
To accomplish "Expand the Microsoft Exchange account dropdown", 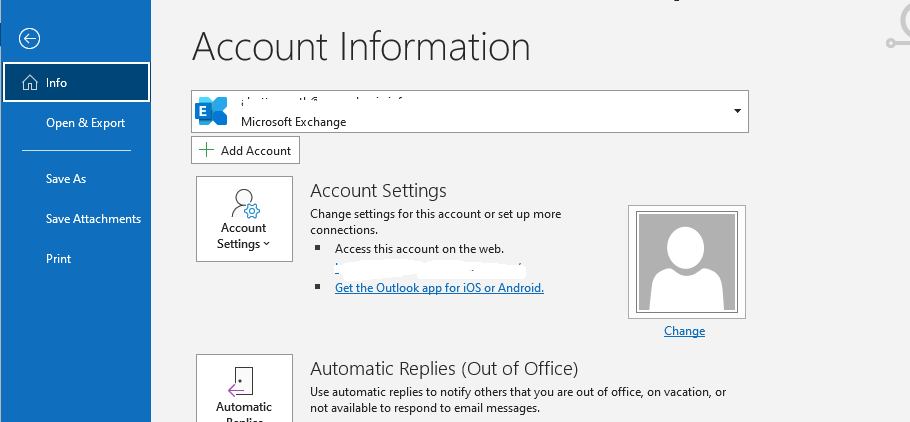I will 737,111.
